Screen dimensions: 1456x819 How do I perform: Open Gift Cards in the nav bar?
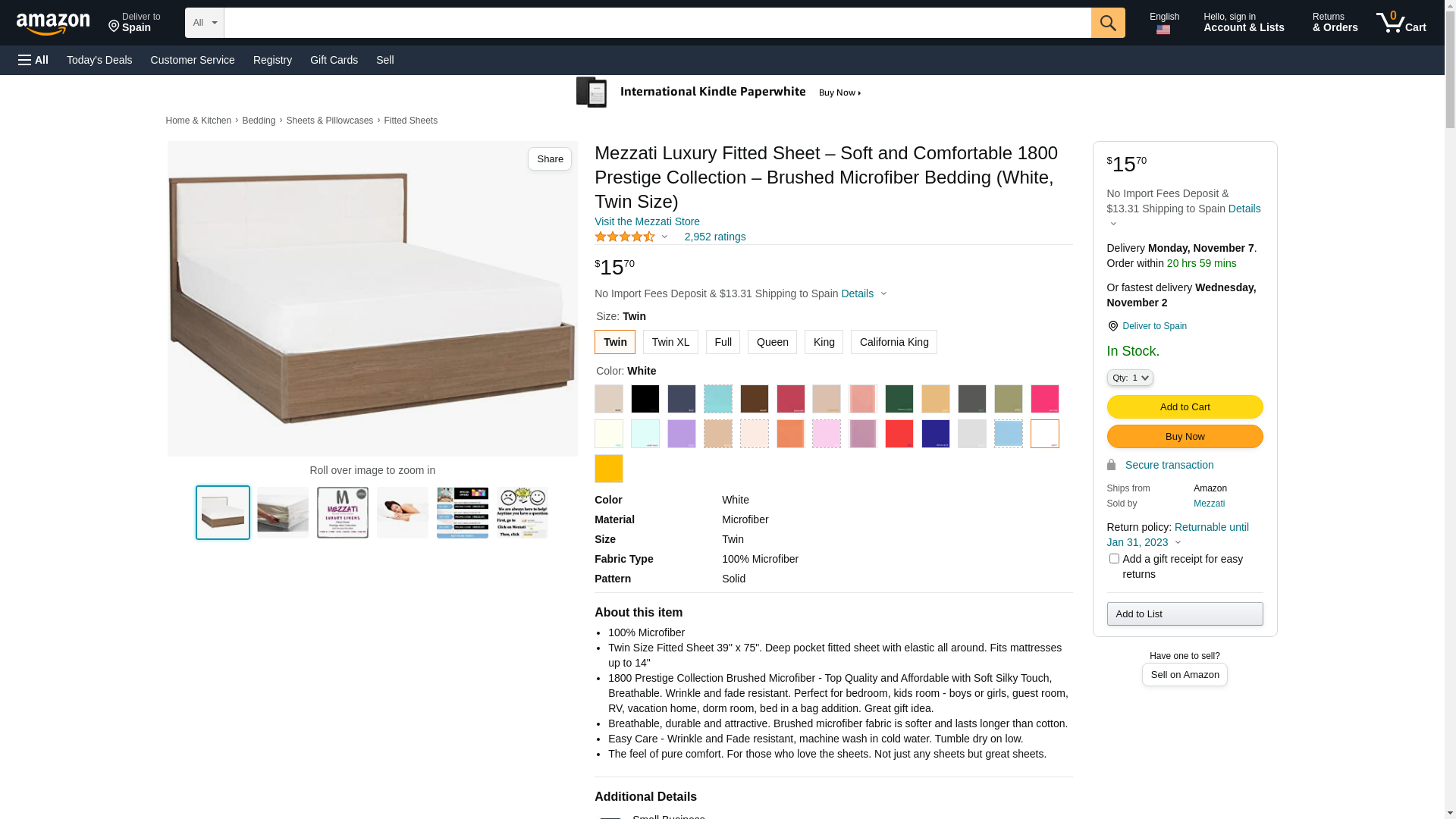334,60
